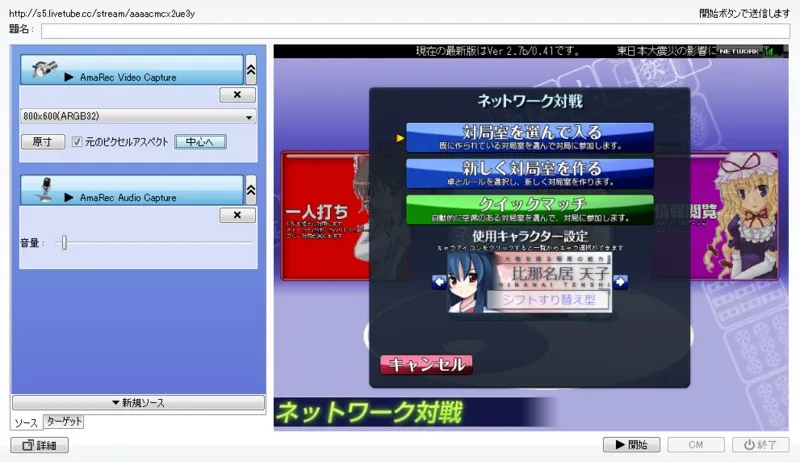Open the 800x600(ARGB32) resolution dropdown
Screen dimensions: 800x462
[x=138, y=117]
